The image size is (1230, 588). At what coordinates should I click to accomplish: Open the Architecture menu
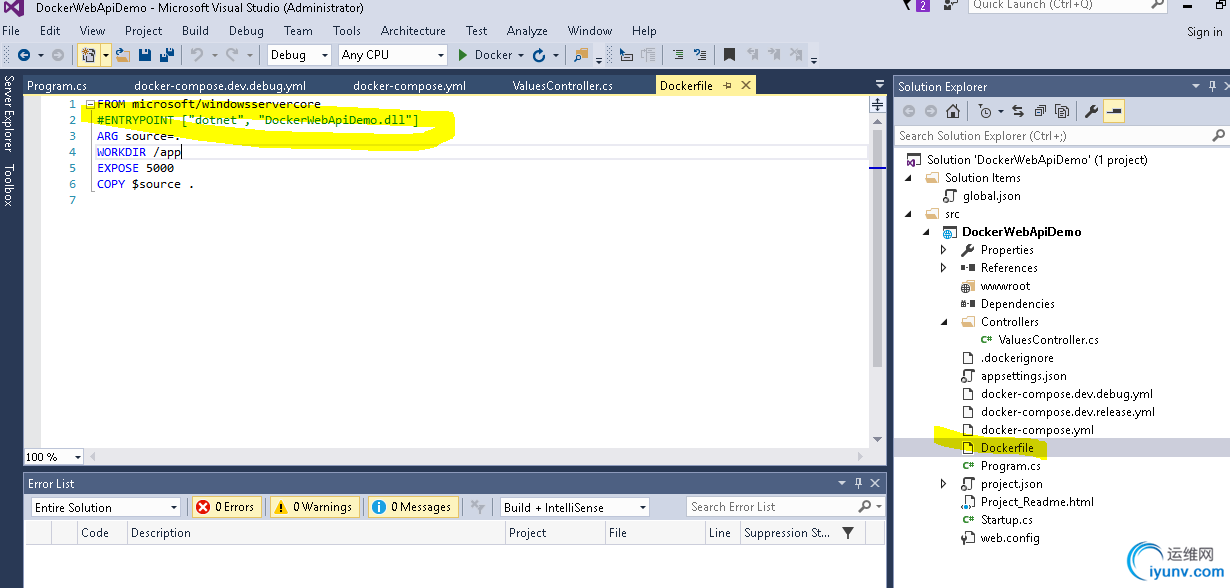coord(413,31)
